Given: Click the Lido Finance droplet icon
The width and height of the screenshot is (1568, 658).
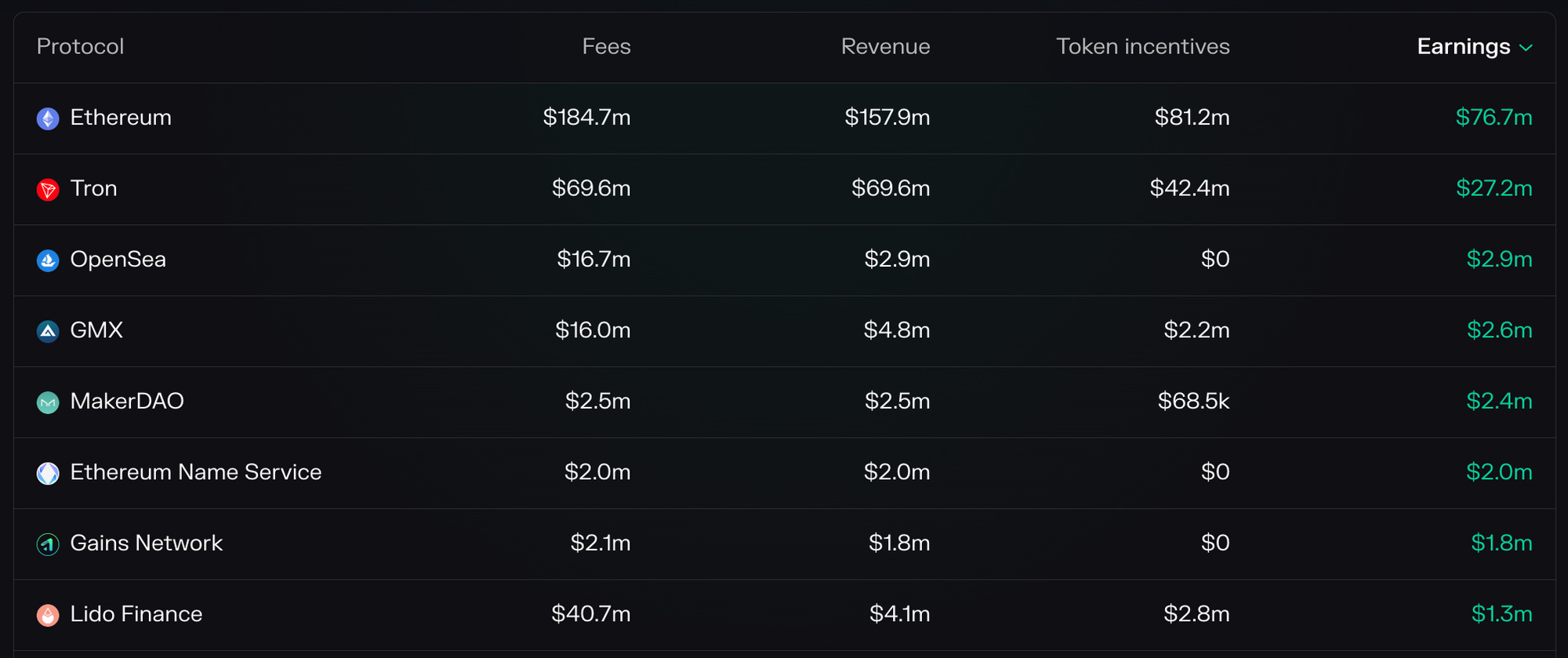Looking at the screenshot, I should click(x=48, y=616).
